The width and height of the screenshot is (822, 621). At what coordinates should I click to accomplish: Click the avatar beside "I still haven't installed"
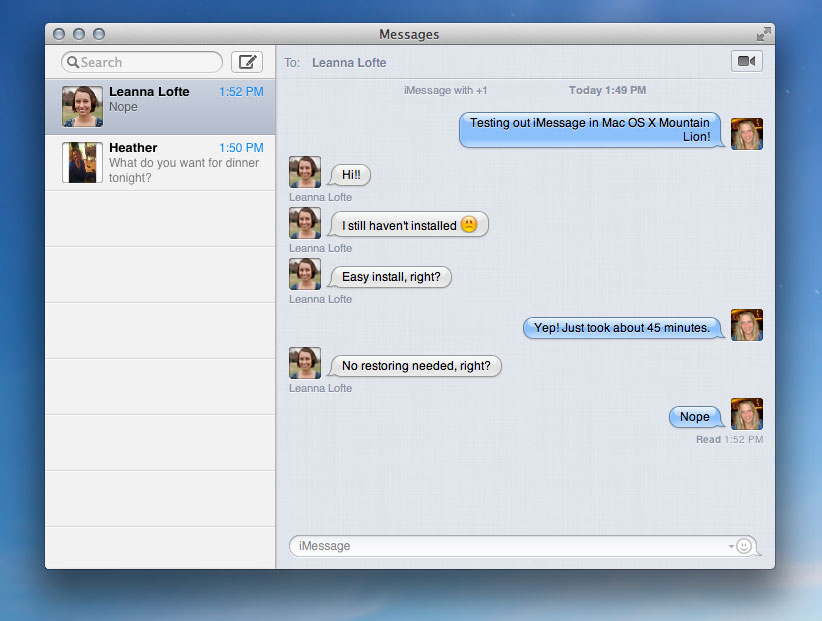pos(305,223)
